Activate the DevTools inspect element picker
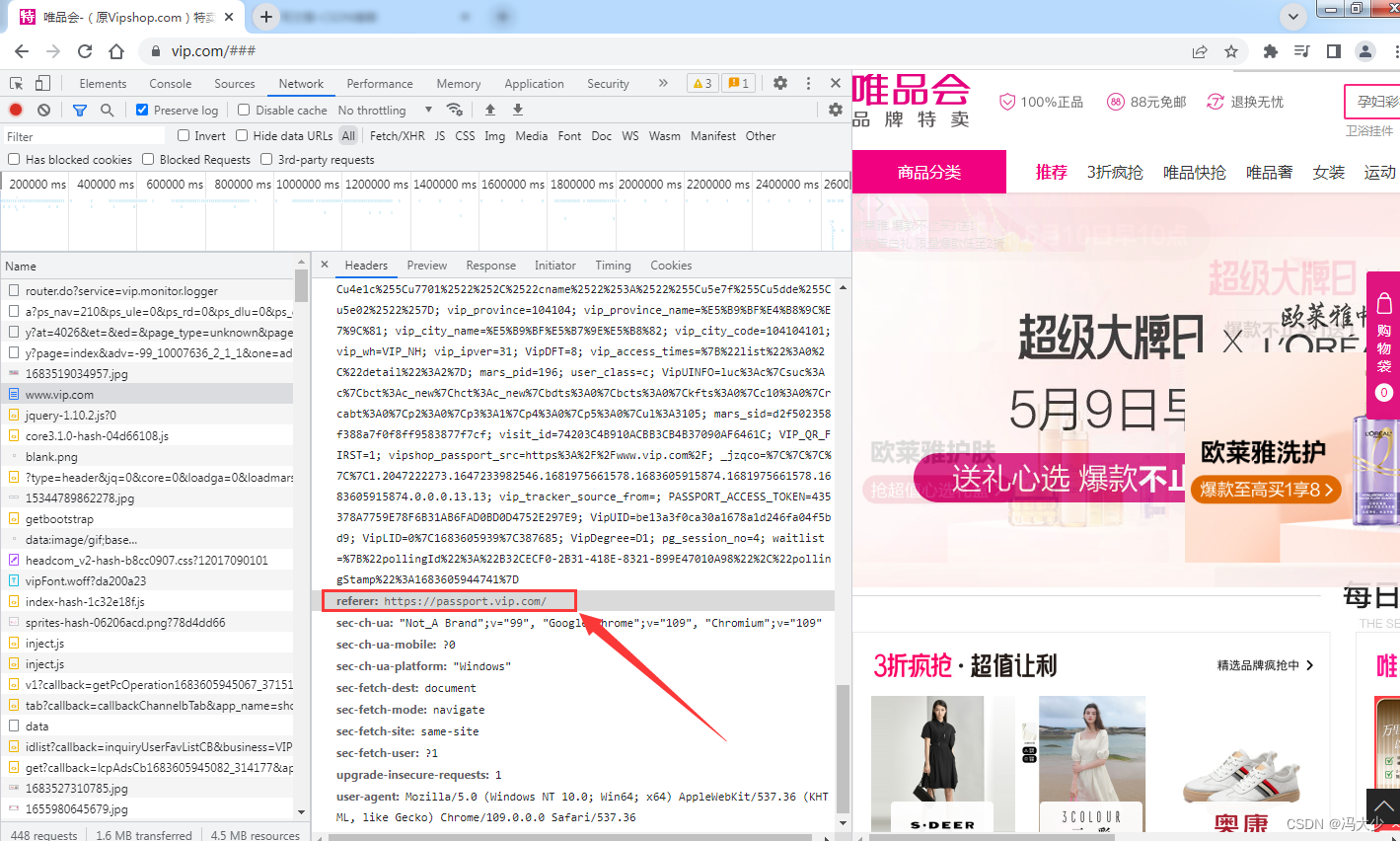This screenshot has width=1400, height=841. [x=17, y=83]
